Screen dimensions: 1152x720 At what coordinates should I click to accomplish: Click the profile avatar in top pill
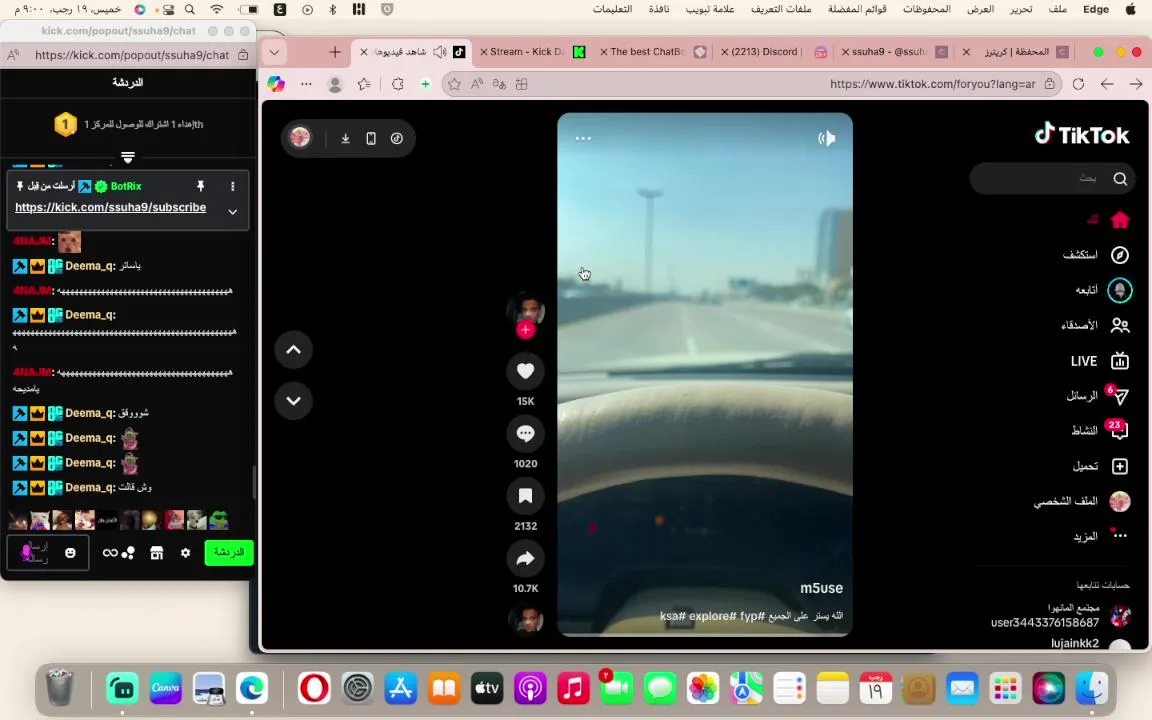300,137
